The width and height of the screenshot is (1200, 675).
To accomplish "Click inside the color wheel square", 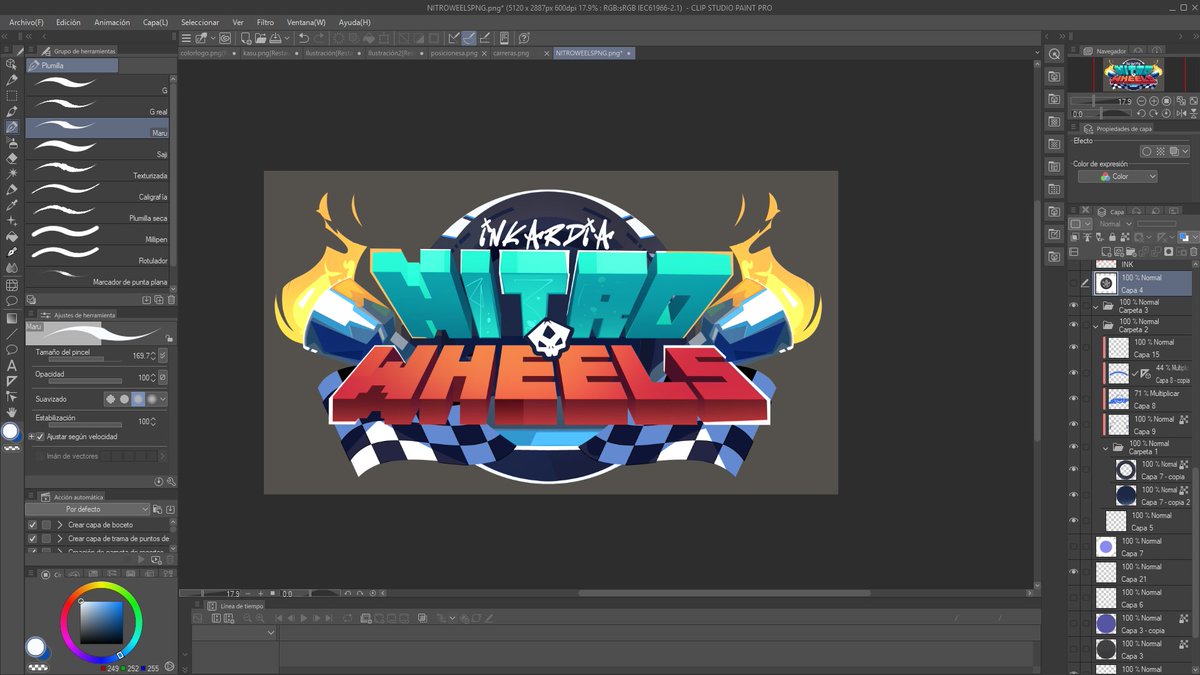I will (x=101, y=621).
